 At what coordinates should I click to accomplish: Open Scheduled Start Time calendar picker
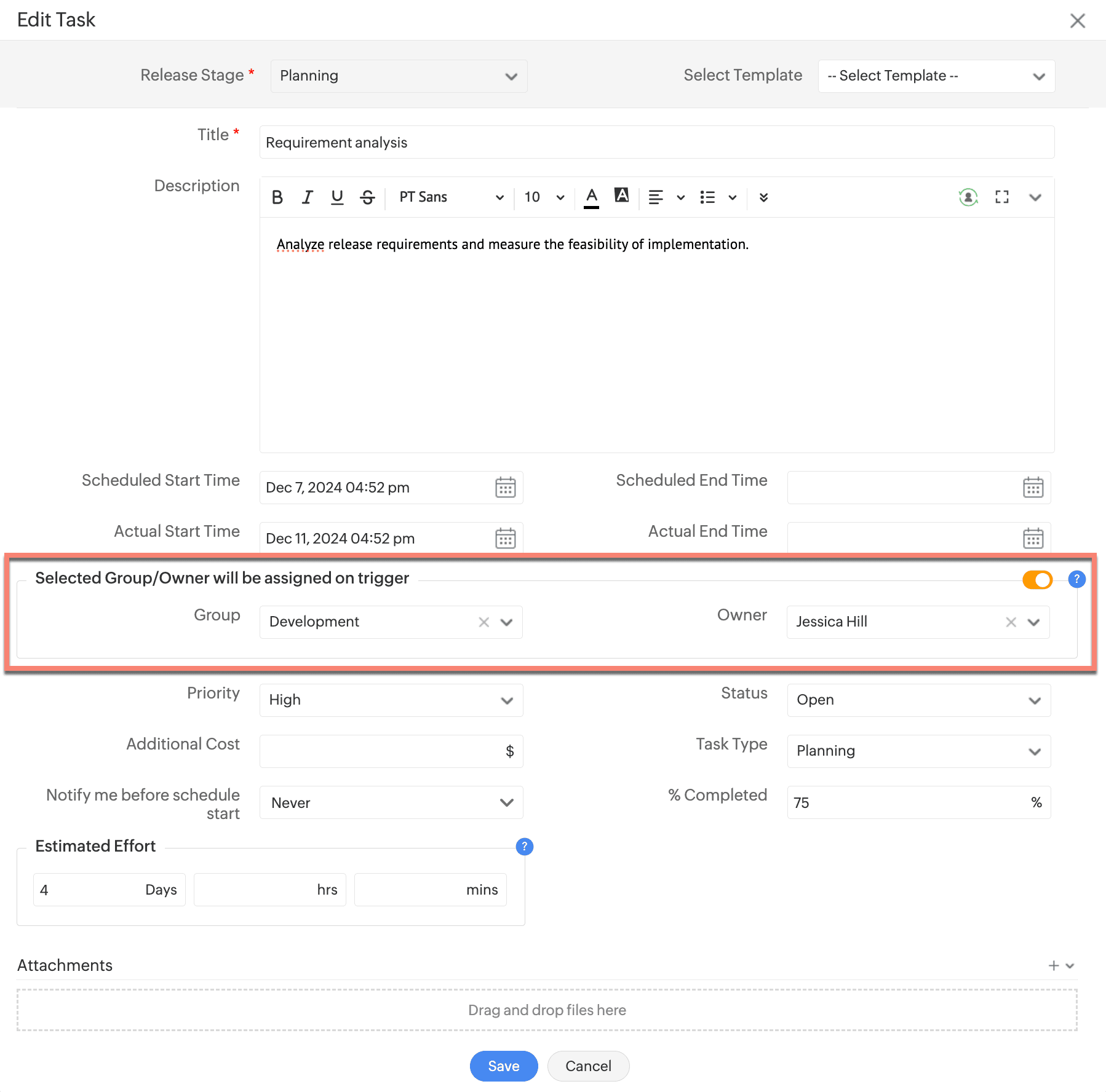pos(505,488)
